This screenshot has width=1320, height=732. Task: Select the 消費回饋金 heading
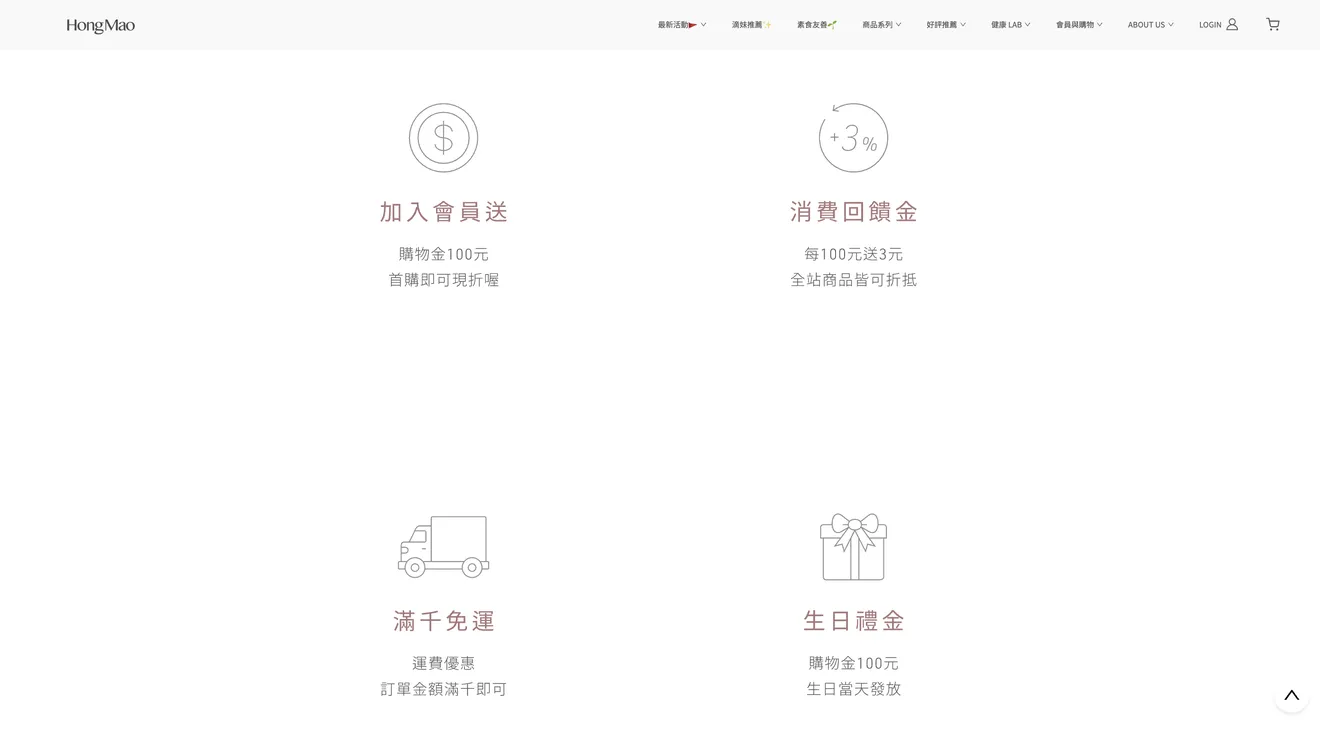tap(853, 212)
